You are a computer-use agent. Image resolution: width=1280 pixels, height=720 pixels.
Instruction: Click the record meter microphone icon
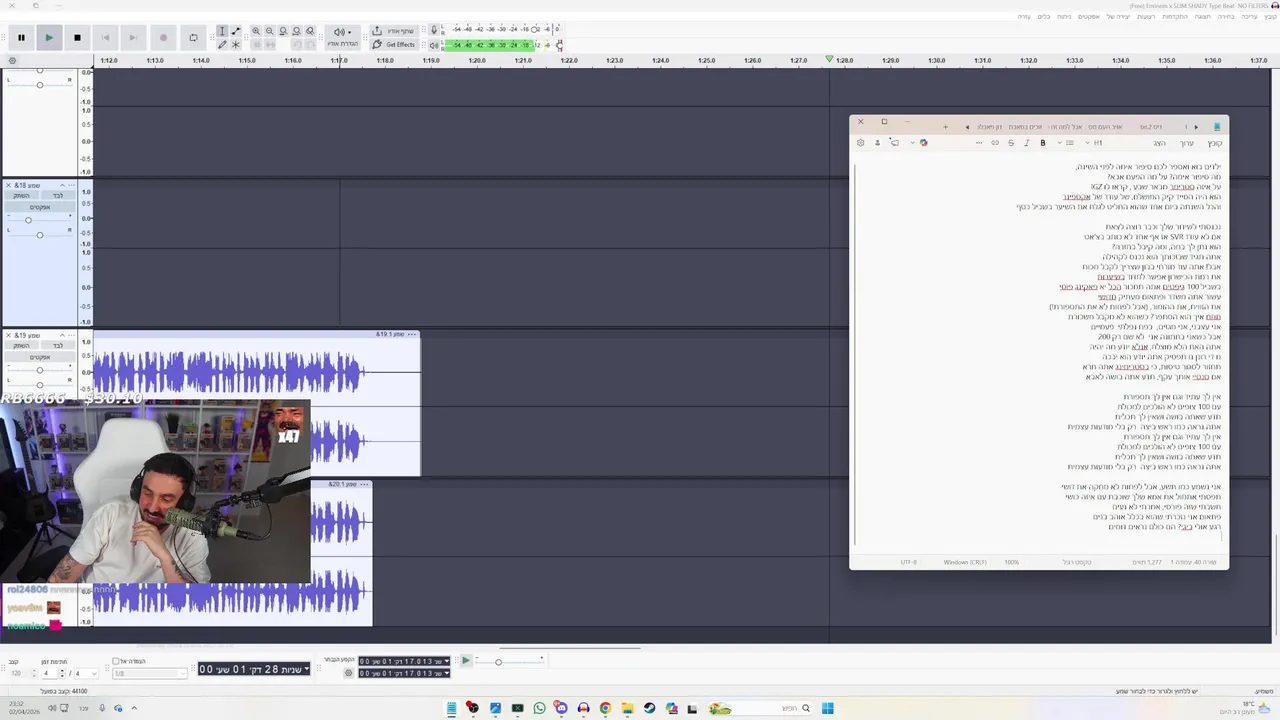434,30
